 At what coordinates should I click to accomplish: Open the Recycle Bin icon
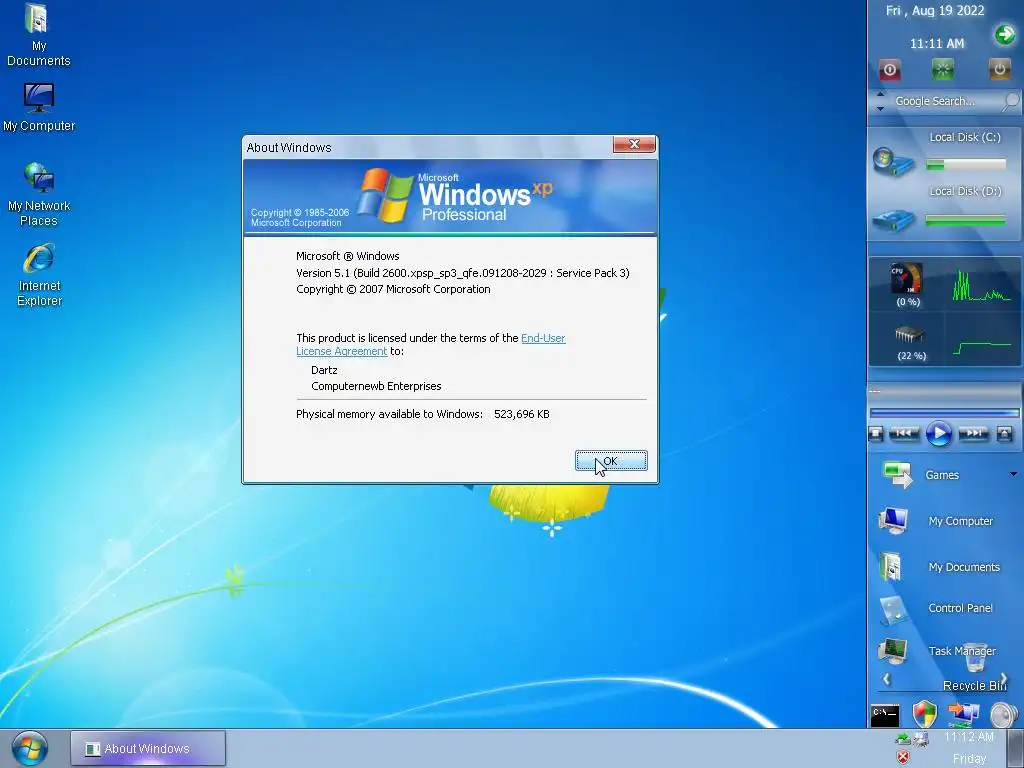tap(975, 669)
